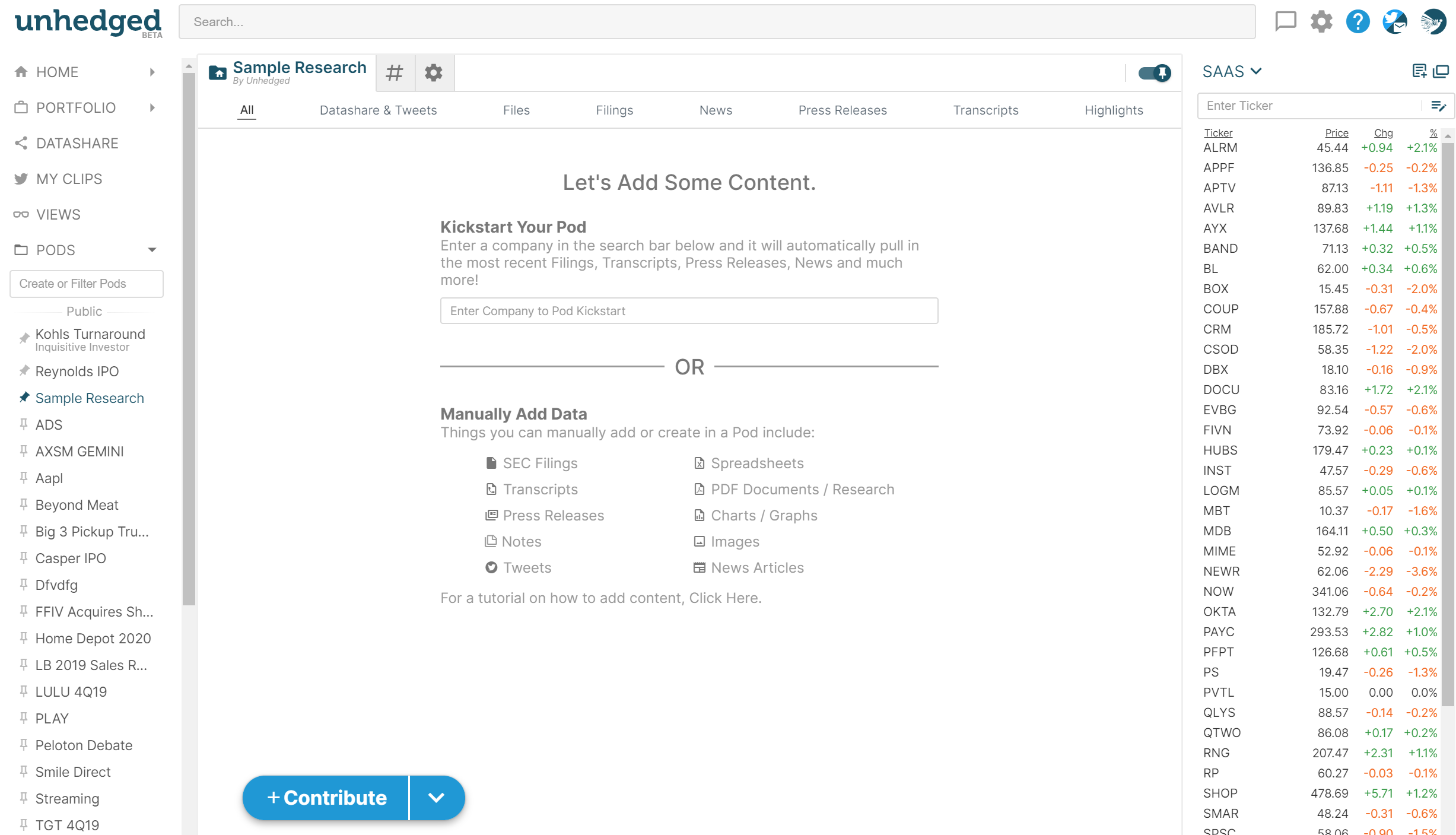Toggle pin on the ADS pod
1456x835 pixels.
[x=24, y=424]
